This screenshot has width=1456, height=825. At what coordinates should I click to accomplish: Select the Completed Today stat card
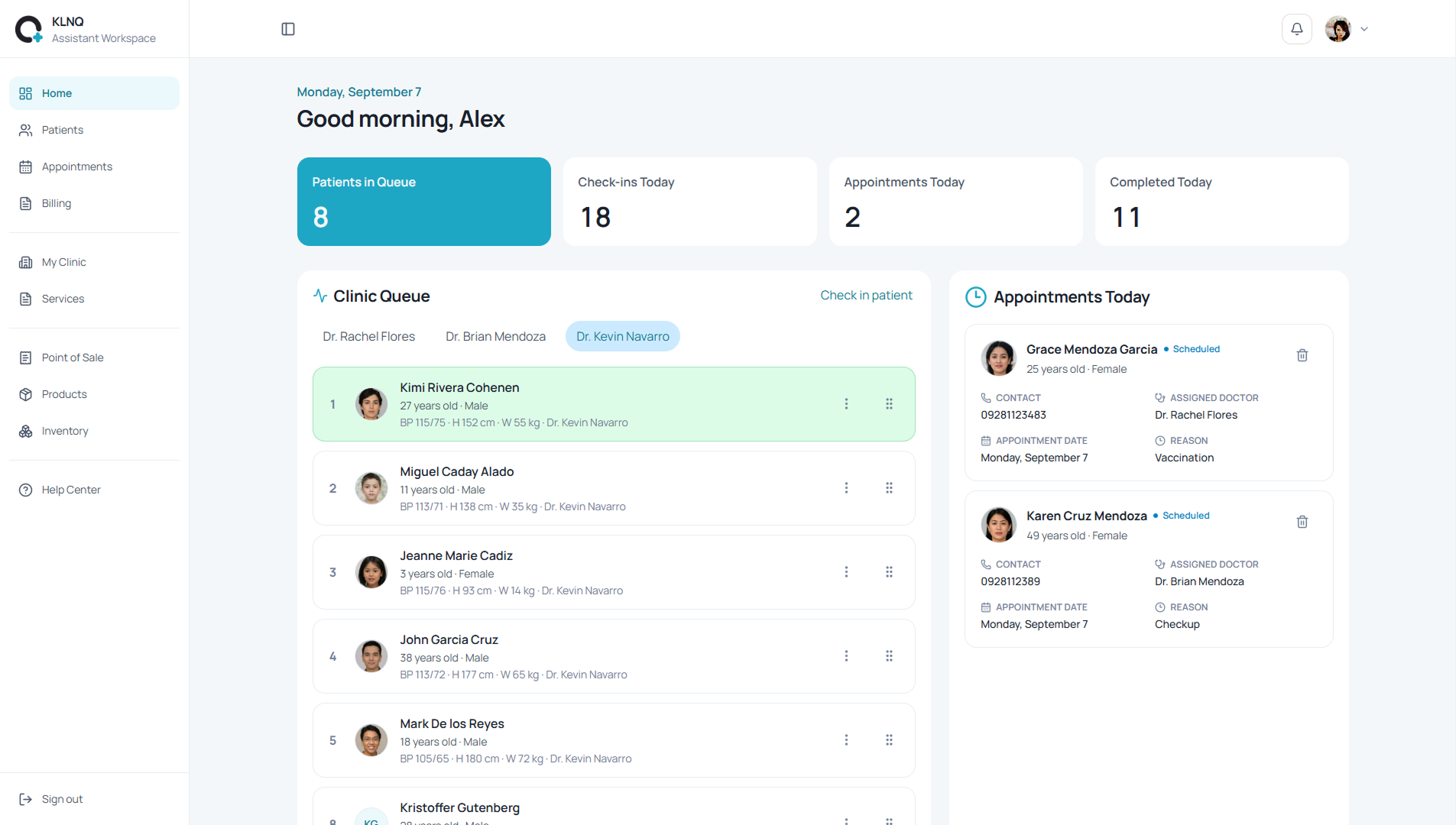click(x=1222, y=202)
